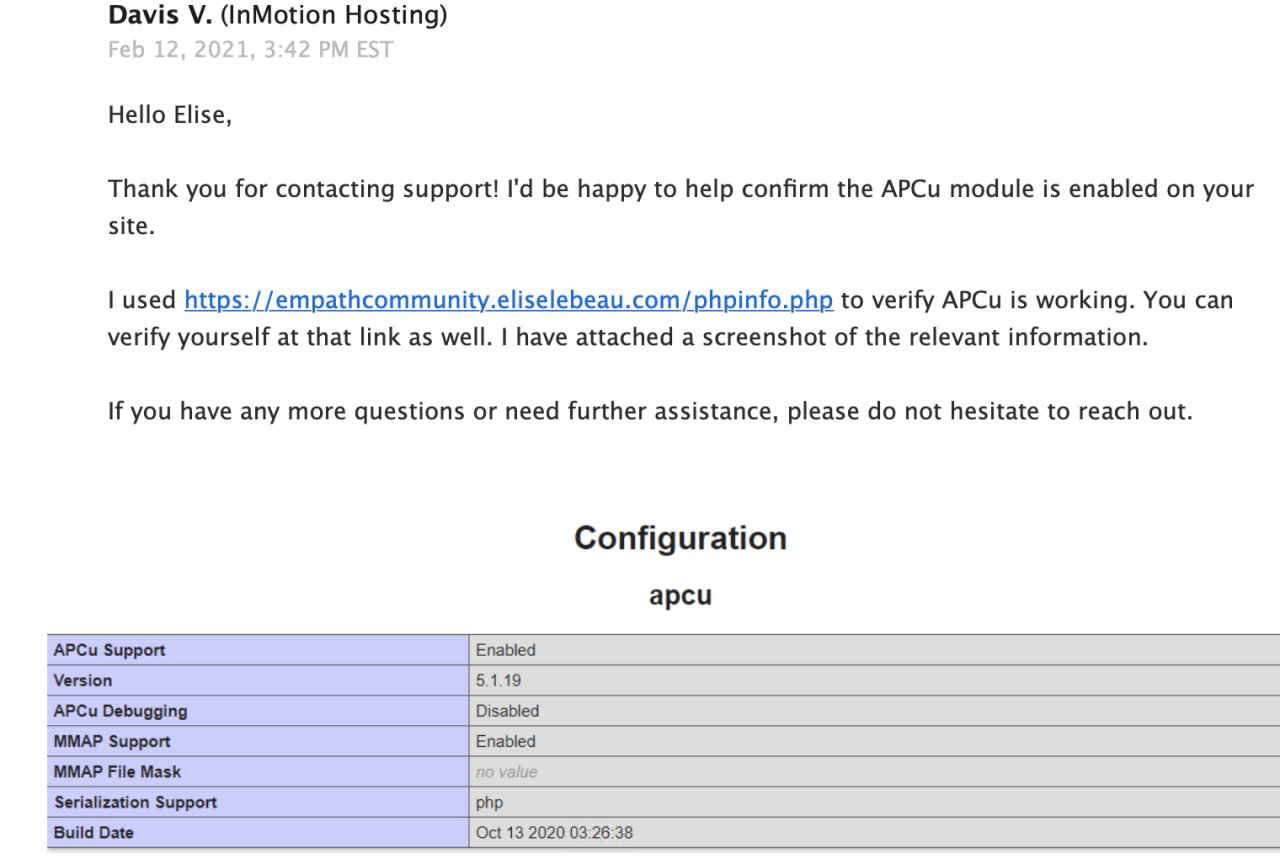The height and width of the screenshot is (864, 1280).
Task: Click the InMotion Hosting label
Action: pos(333,16)
